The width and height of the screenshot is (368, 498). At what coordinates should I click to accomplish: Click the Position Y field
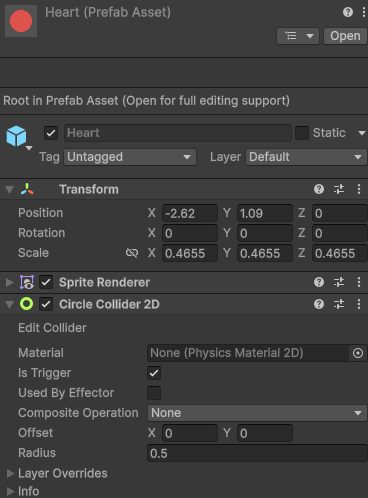[265, 213]
